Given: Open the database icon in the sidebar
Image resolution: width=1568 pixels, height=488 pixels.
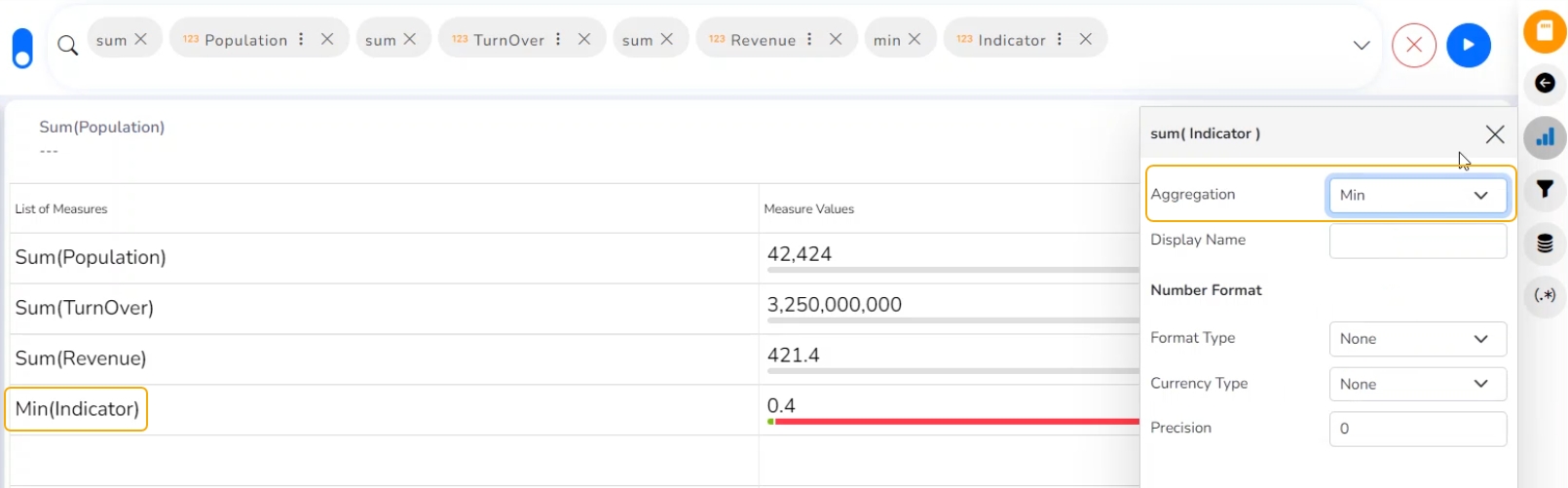Looking at the screenshot, I should [x=1545, y=243].
